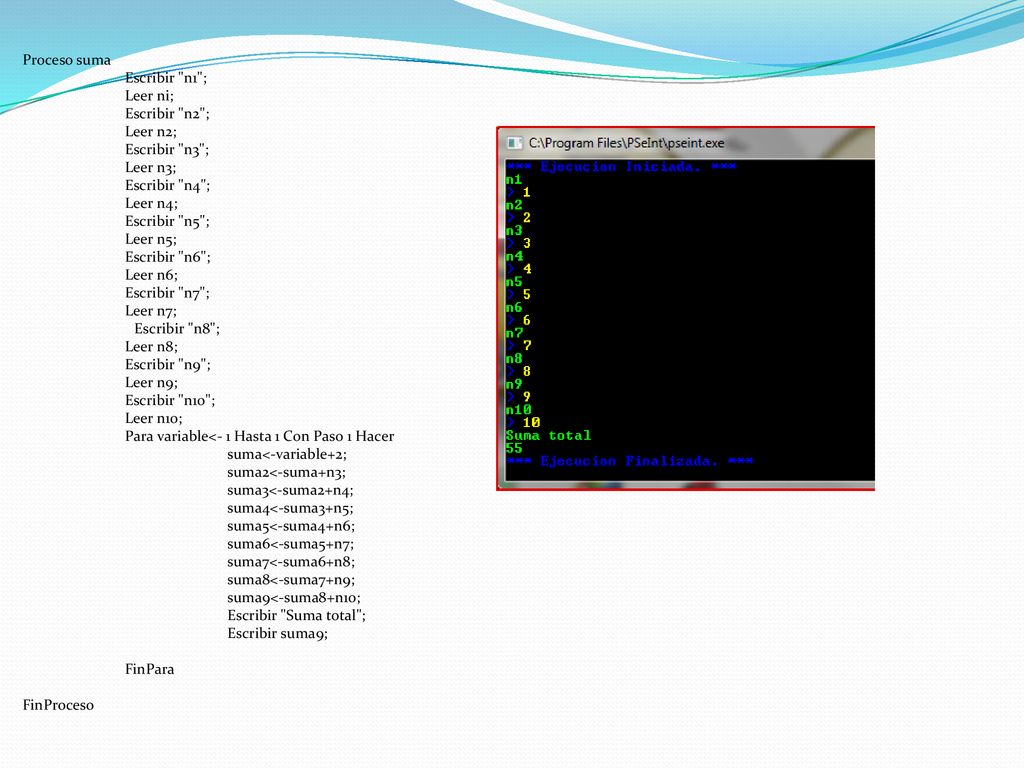Click the line 'Leer n1;'
The image size is (1024, 768).
150,96
